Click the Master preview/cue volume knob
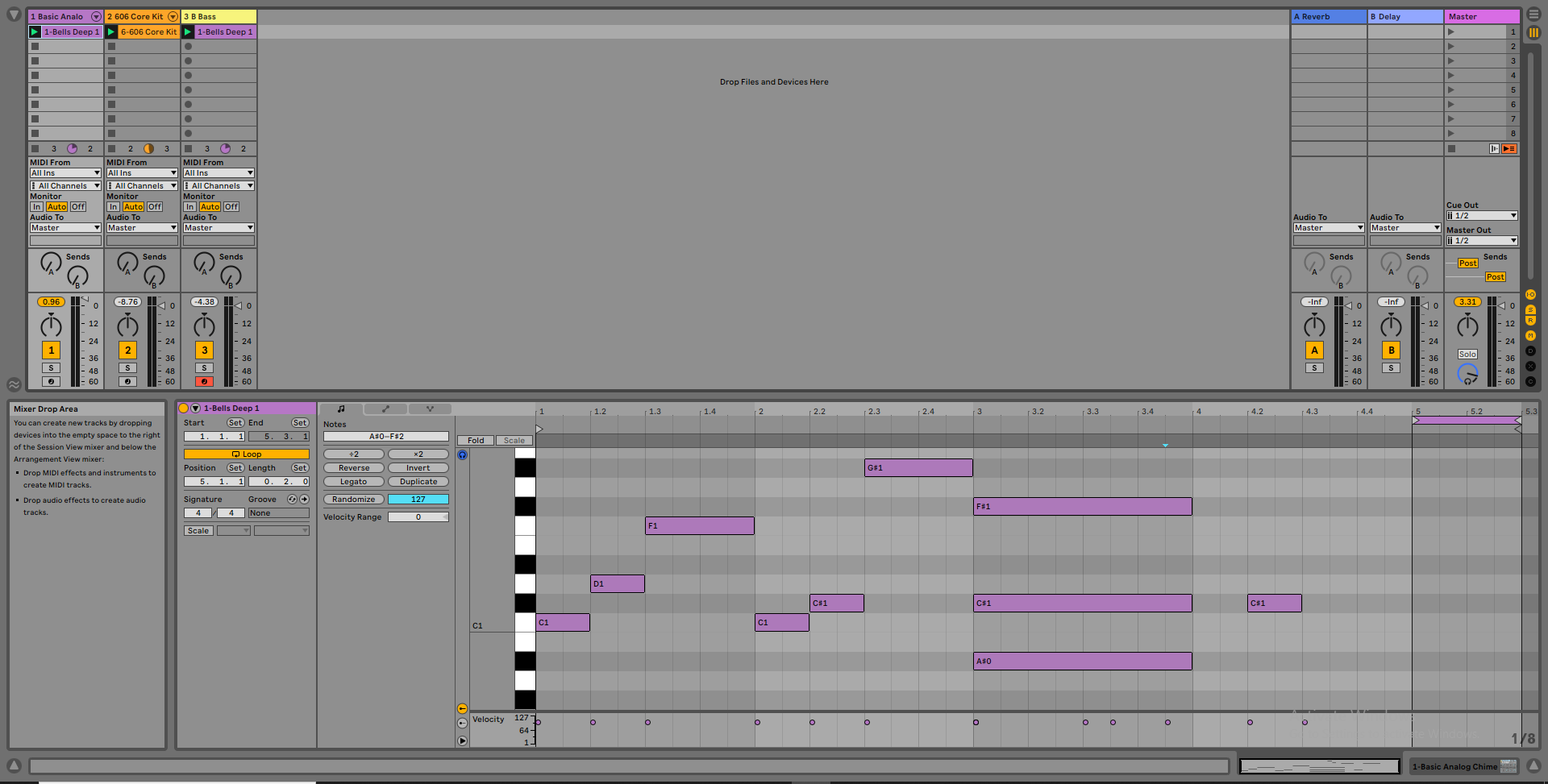The height and width of the screenshot is (784, 1548). click(x=1467, y=374)
